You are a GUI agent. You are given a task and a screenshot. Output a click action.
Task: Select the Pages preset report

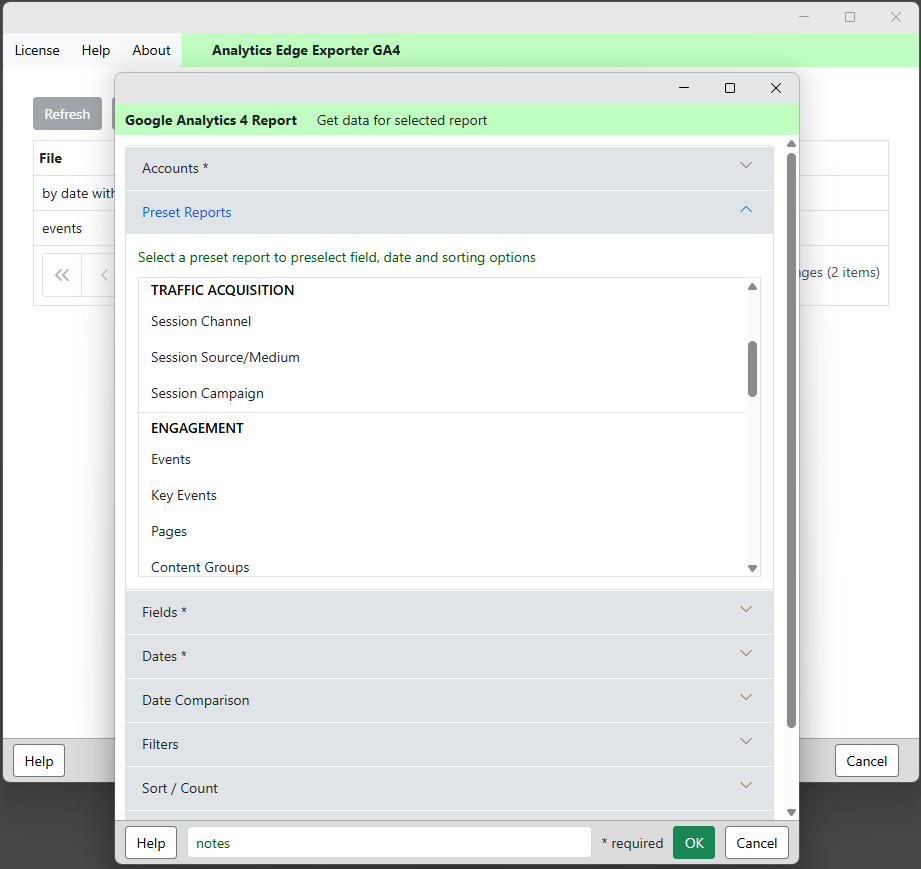coord(169,531)
